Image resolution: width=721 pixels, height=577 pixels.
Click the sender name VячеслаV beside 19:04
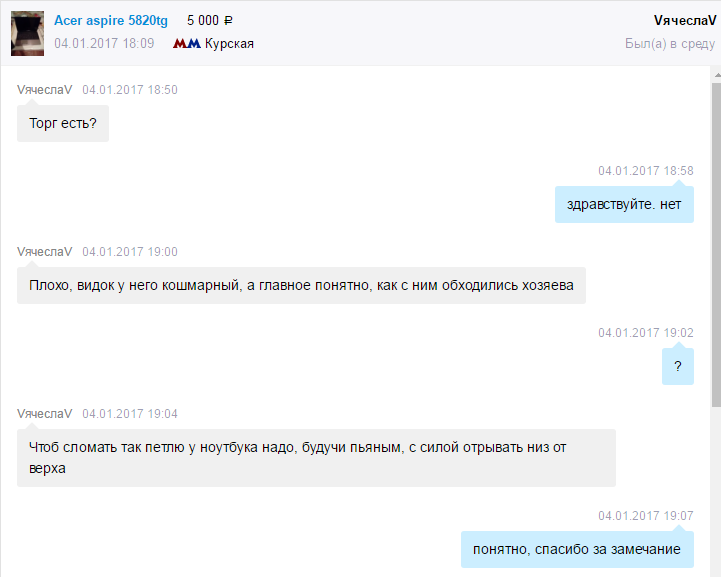coord(45,414)
